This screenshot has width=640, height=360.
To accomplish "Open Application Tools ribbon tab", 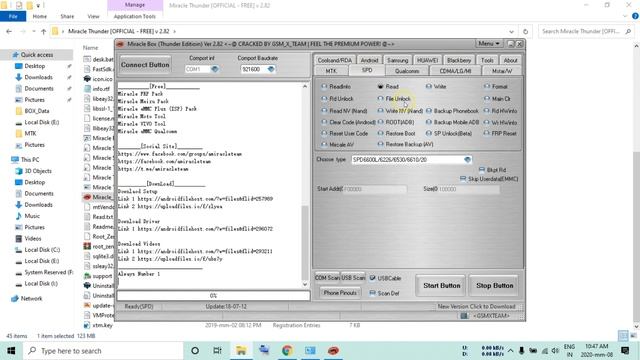I will tap(135, 16).
